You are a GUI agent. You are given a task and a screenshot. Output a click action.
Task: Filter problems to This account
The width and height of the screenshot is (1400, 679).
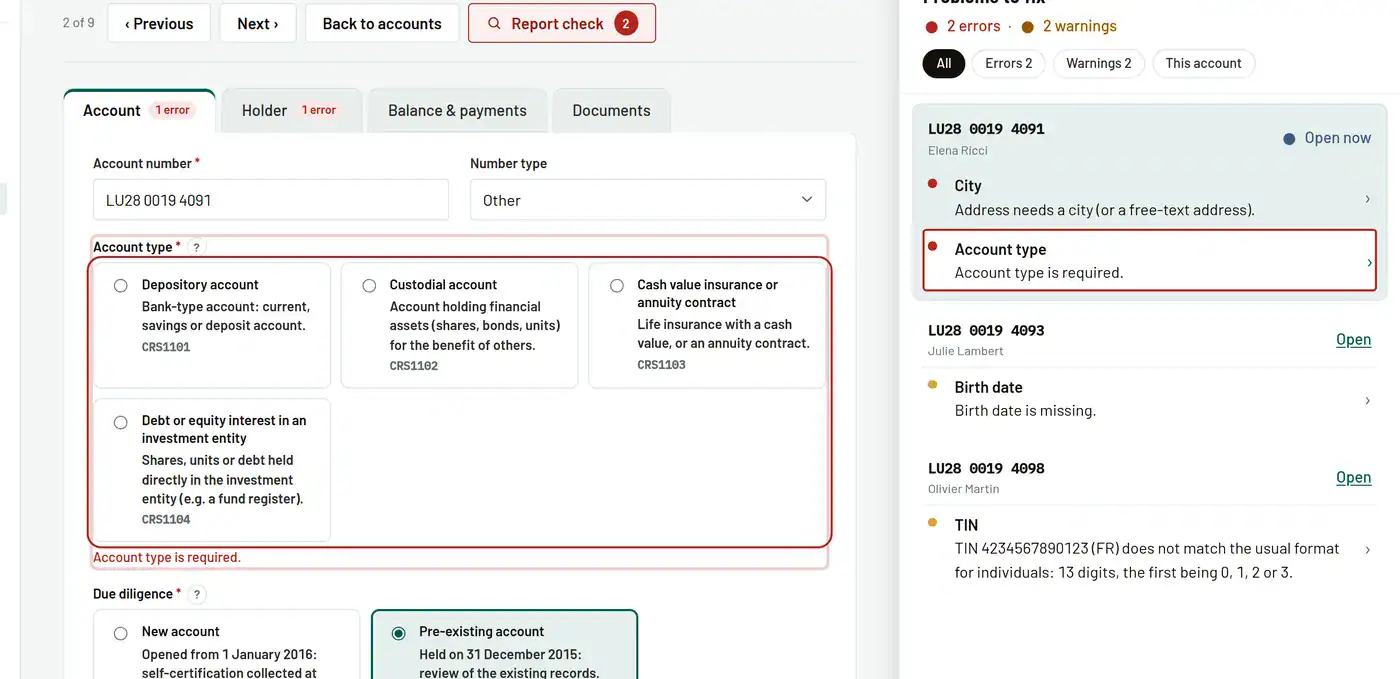tap(1203, 63)
